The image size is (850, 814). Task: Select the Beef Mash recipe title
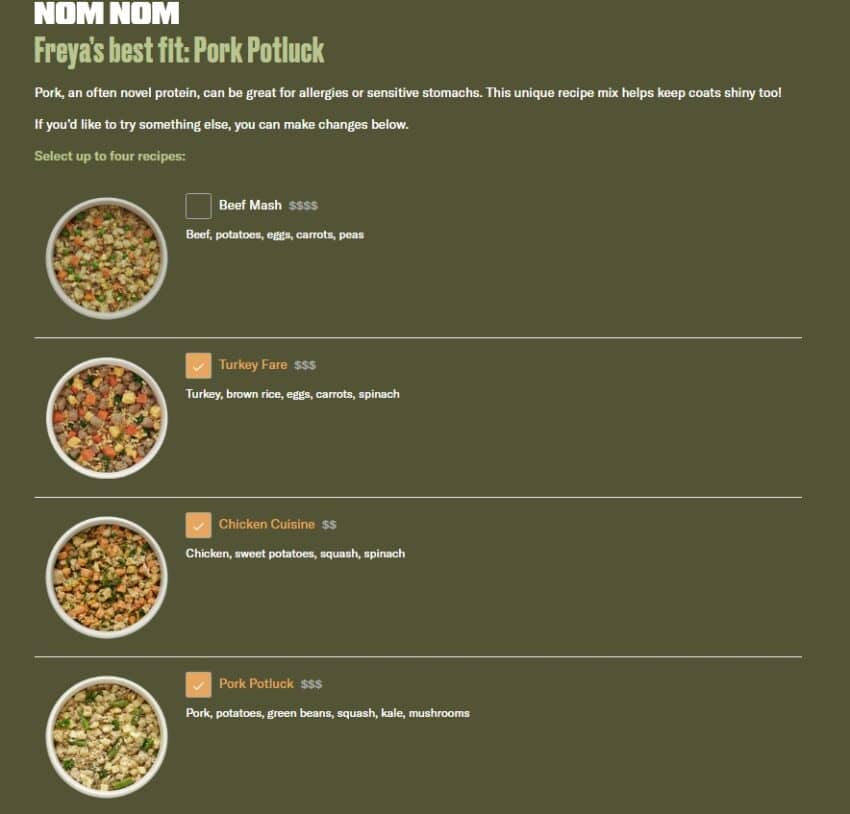click(x=250, y=205)
